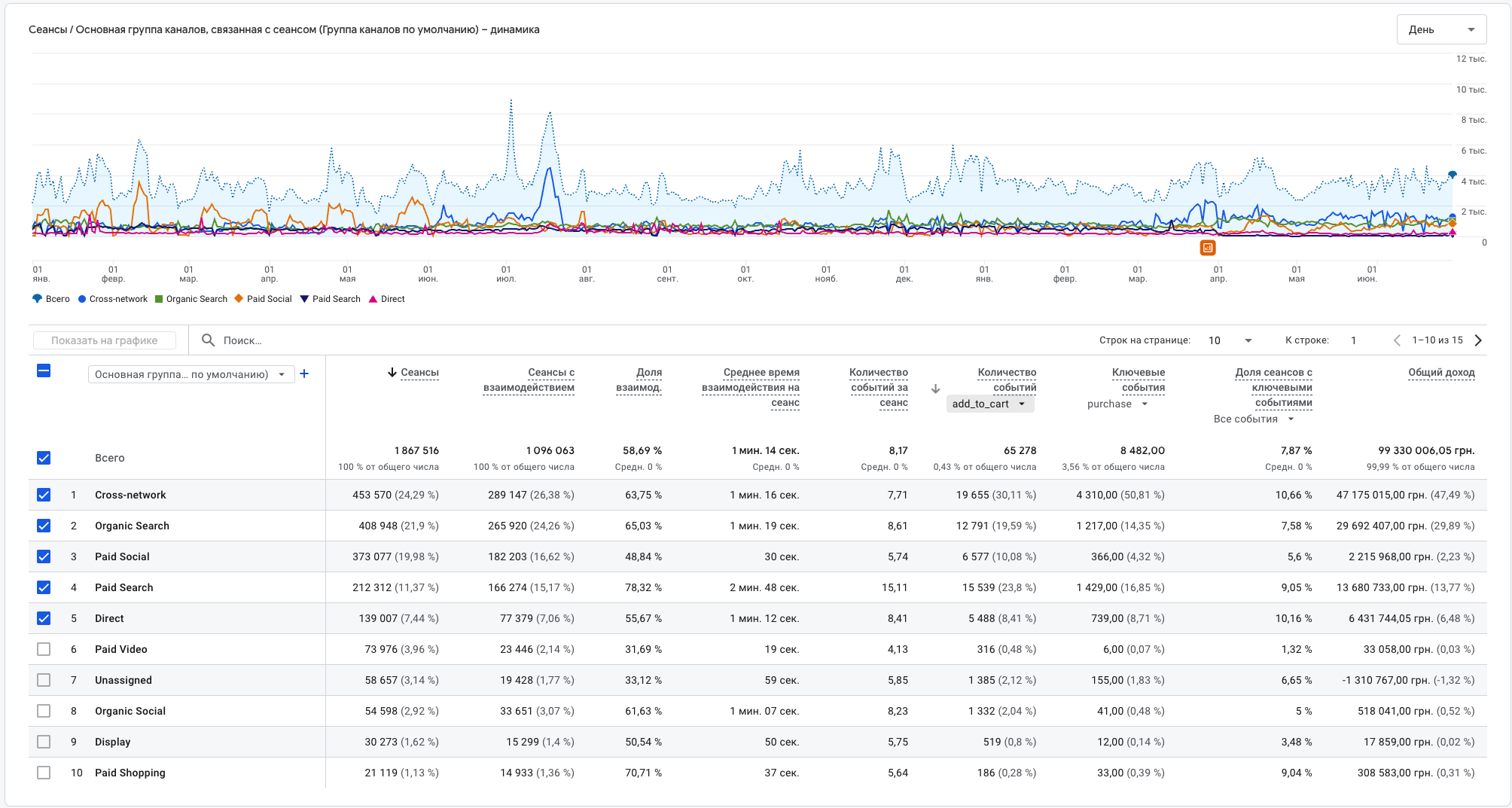Open the primary channel group dimension selector
This screenshot has height=808, width=1512.
click(191, 374)
